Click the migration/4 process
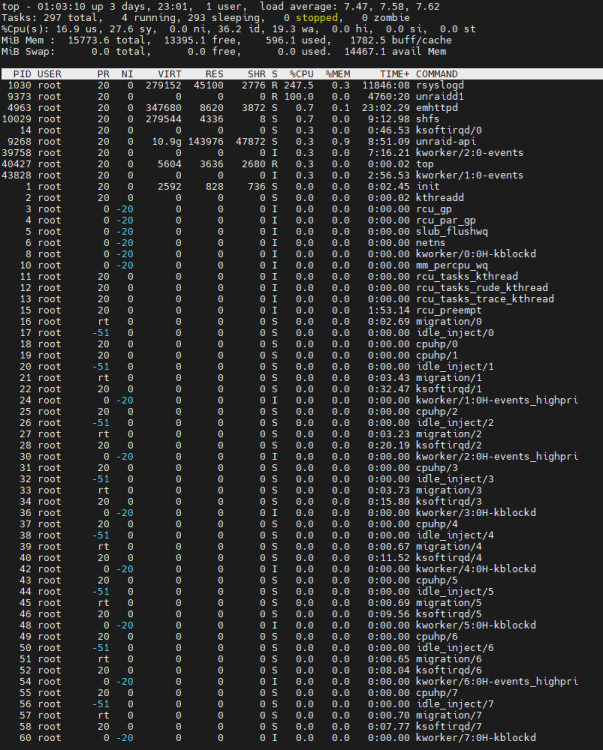Screen dimensions: 603x750 (x=449, y=547)
